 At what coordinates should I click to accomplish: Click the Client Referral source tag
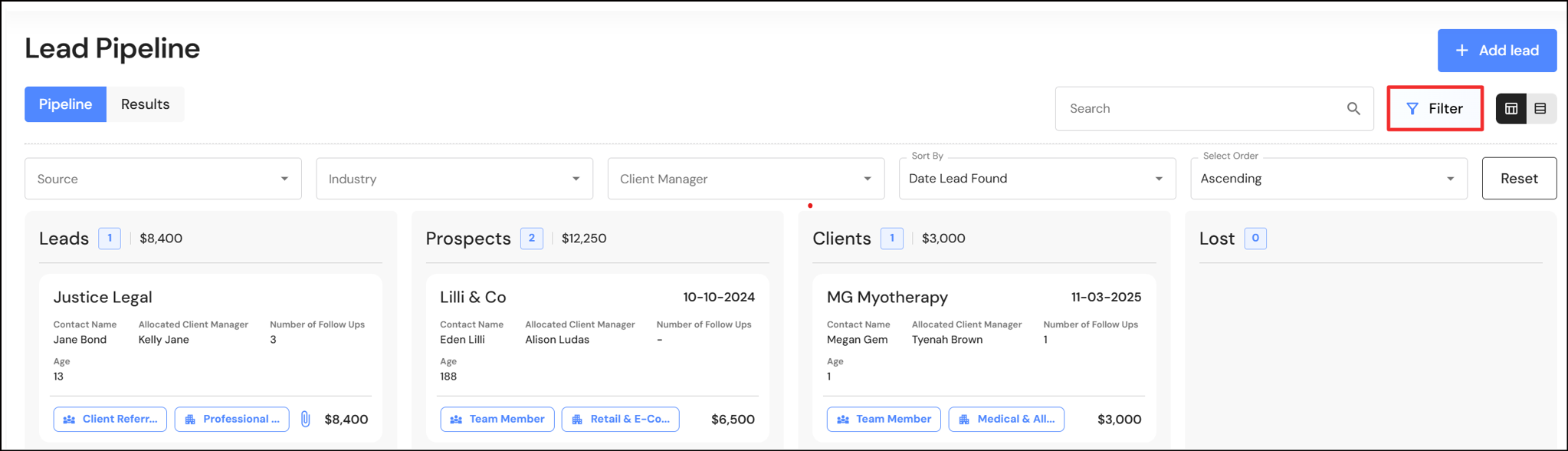pos(110,419)
